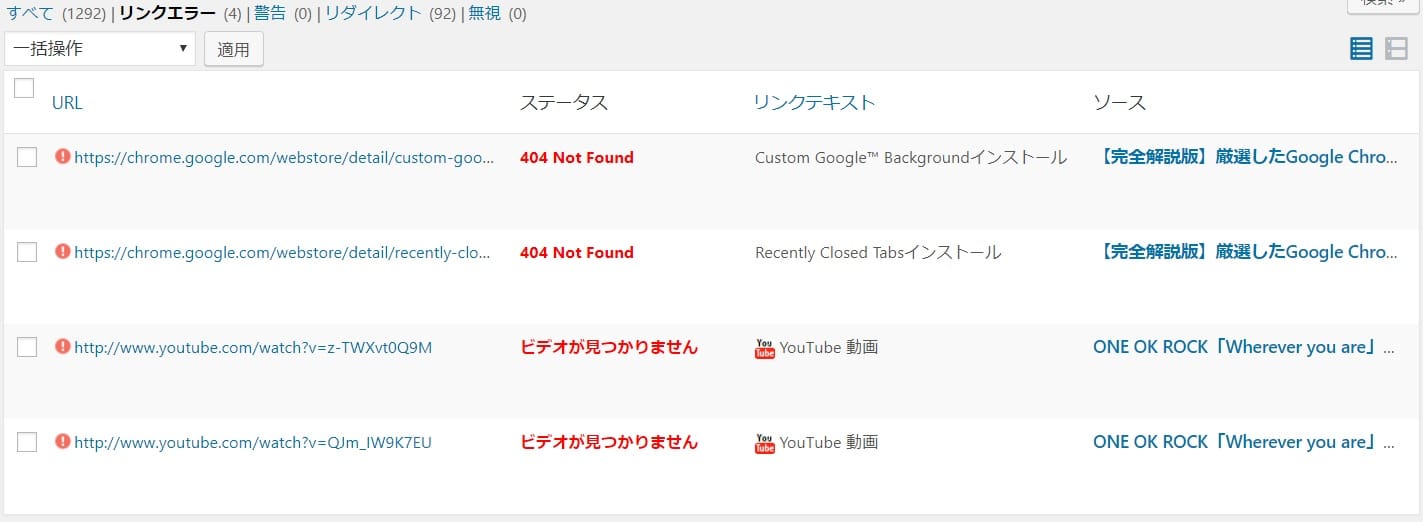Open youtube watch?v=z-TWXvt0Q9M link
The width and height of the screenshot is (1423, 522).
[x=253, y=347]
